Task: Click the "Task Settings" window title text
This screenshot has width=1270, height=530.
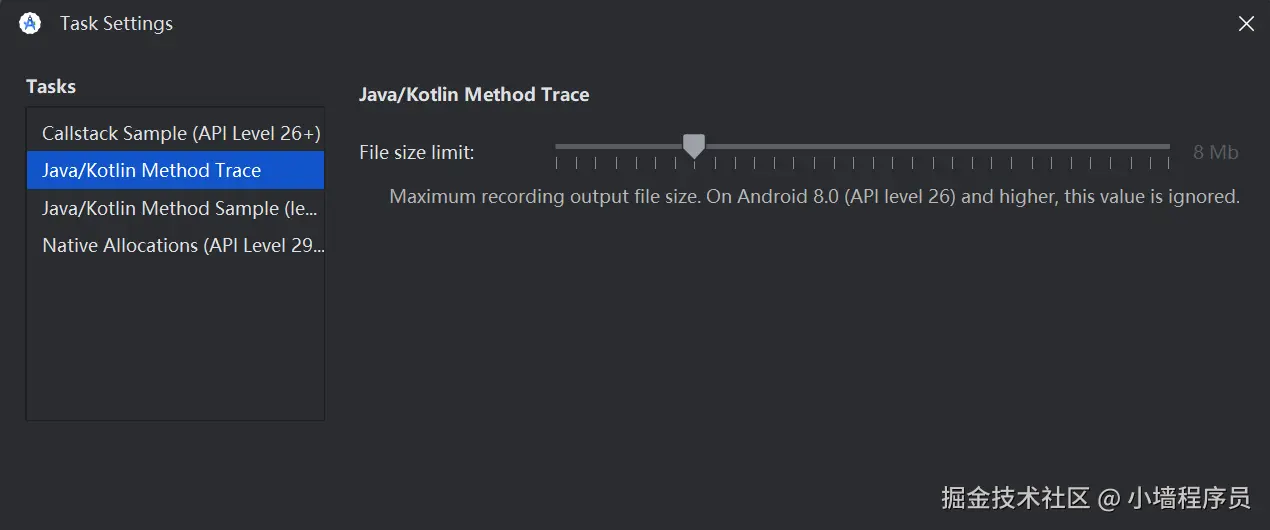Action: [x=116, y=23]
